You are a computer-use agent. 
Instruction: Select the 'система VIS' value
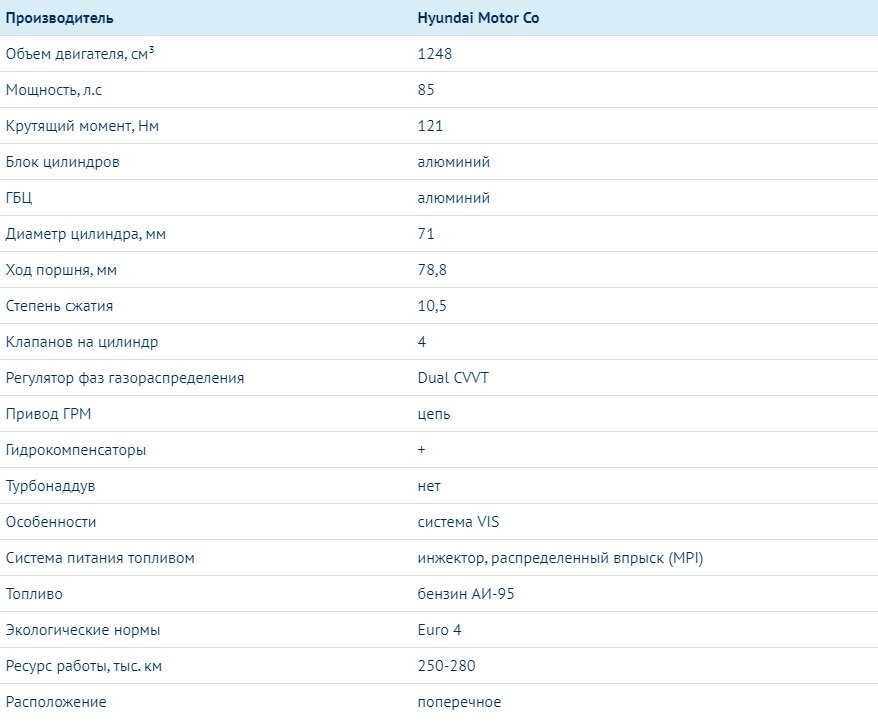[x=458, y=522]
